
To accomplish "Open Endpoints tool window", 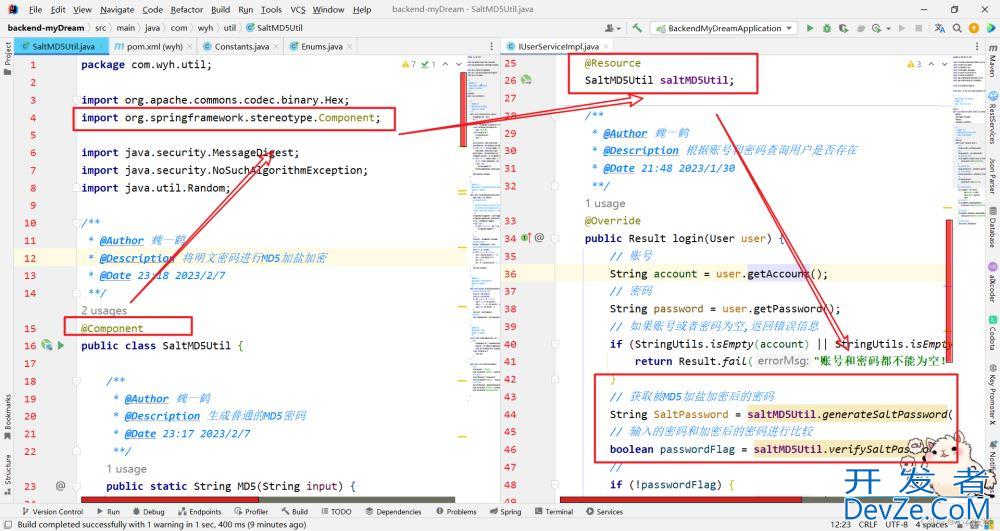I will 200,512.
